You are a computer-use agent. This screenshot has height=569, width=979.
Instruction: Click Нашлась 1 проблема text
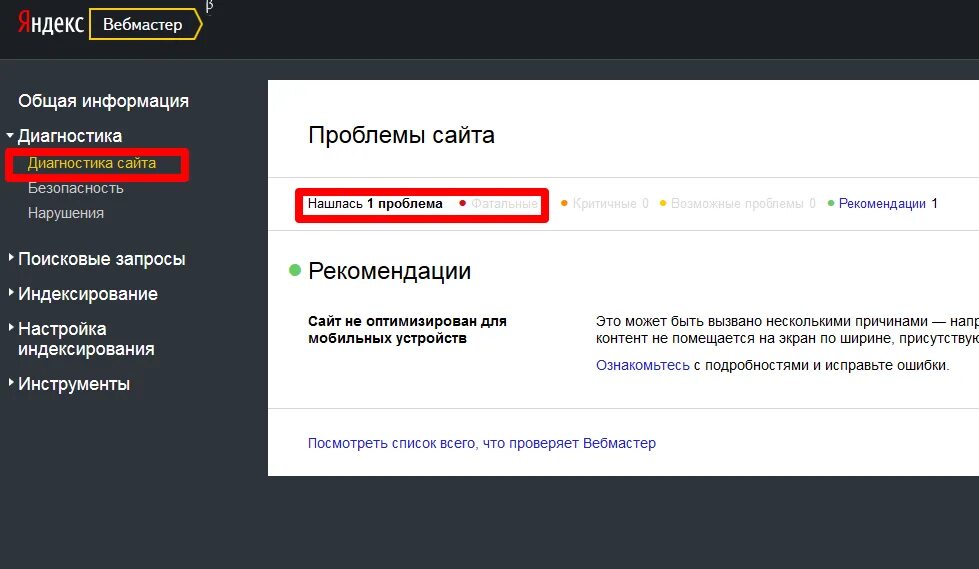pos(375,204)
